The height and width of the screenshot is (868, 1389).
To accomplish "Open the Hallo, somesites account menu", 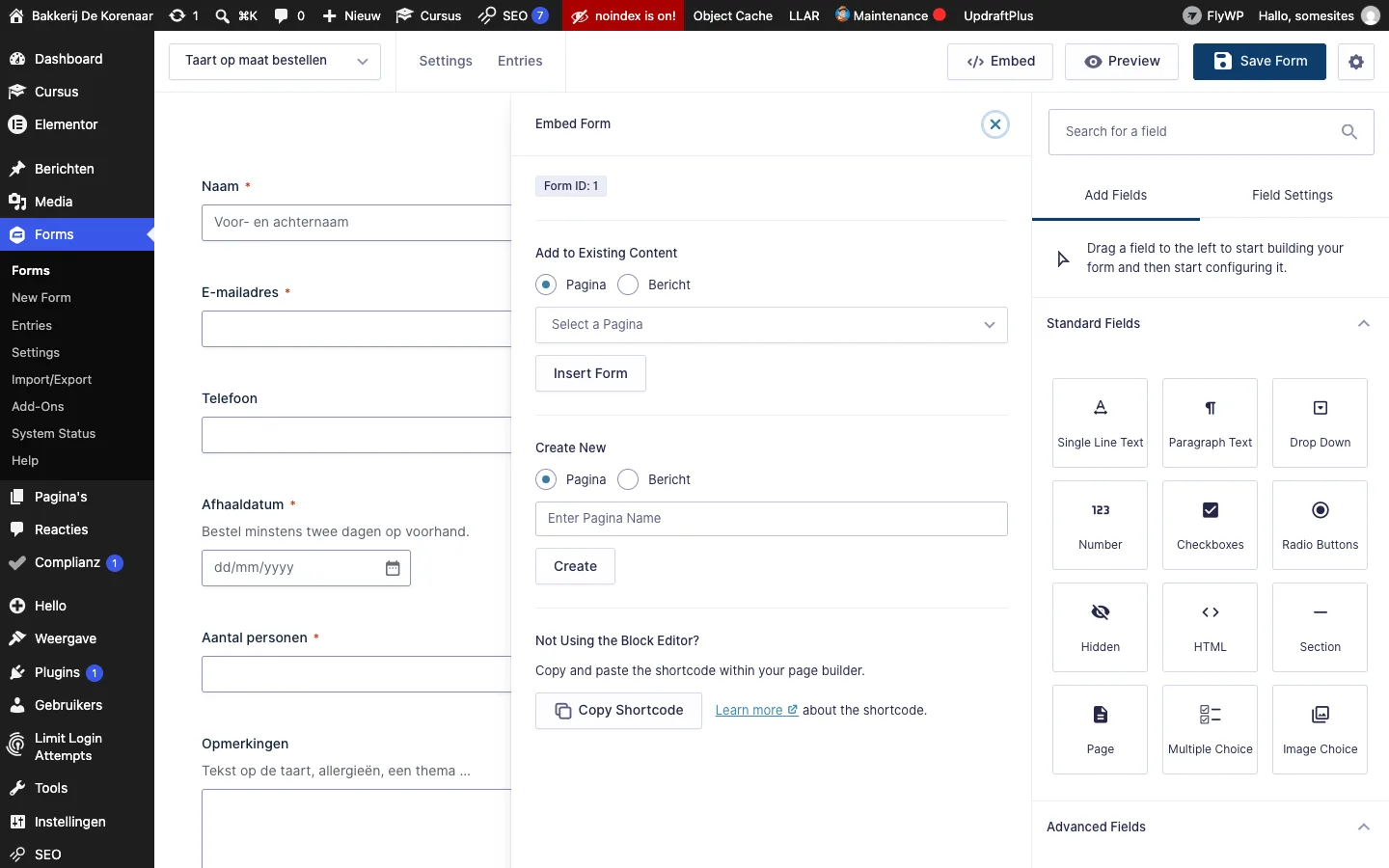I will click(x=1320, y=15).
